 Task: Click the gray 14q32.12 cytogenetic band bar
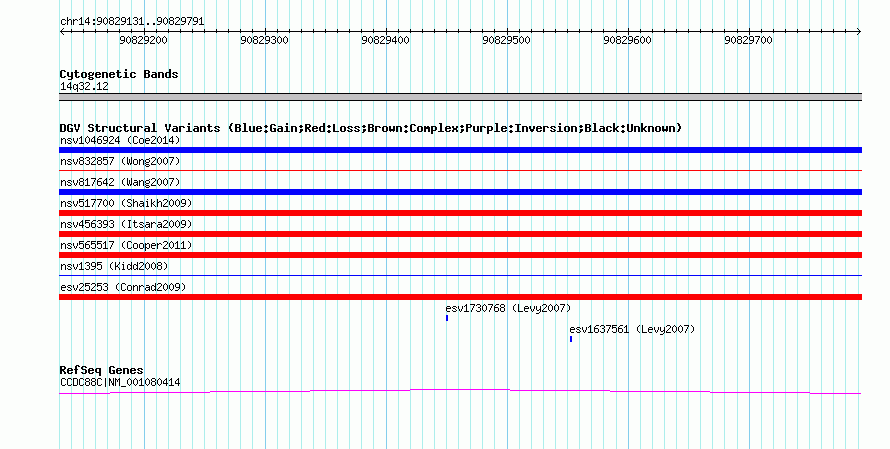460,97
